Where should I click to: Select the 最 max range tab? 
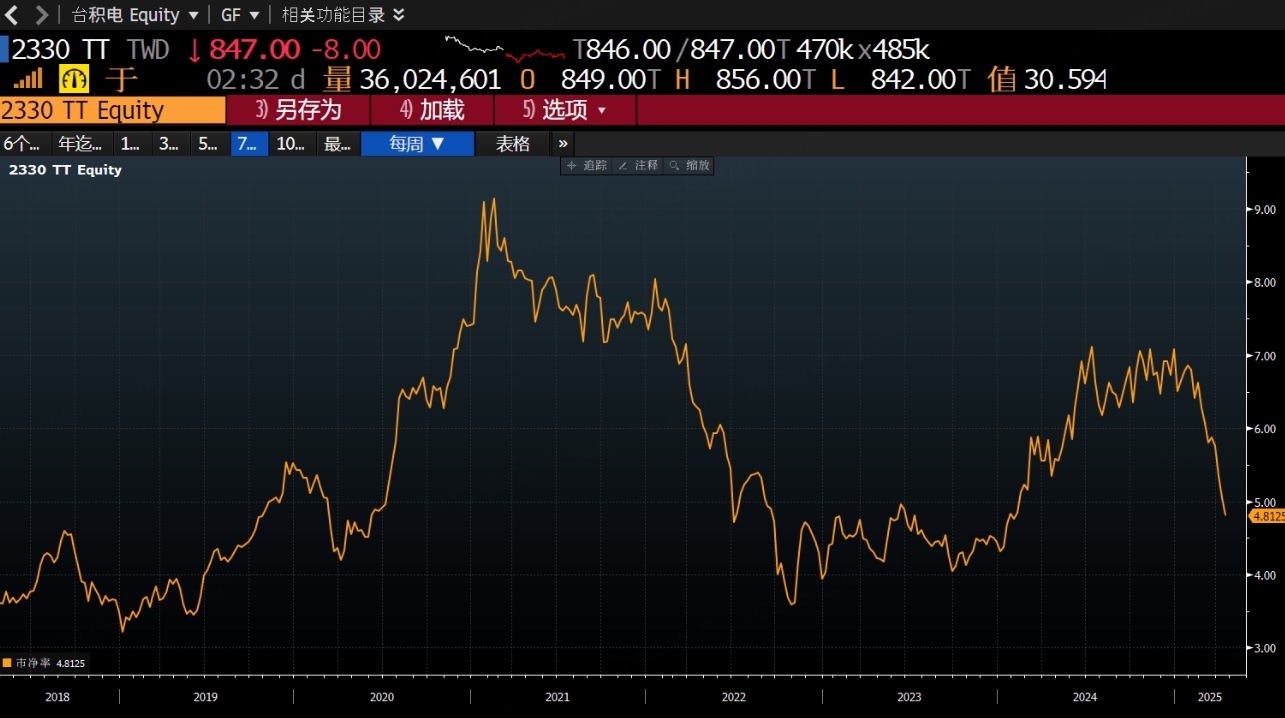pos(338,144)
